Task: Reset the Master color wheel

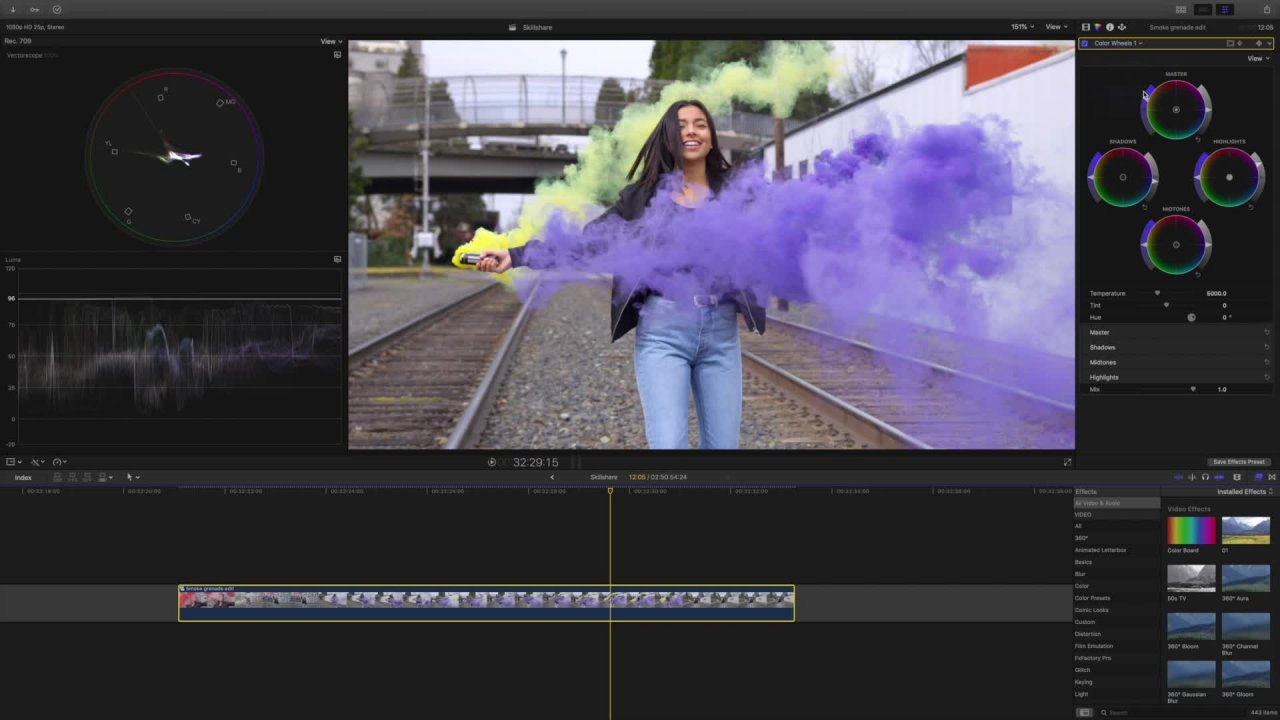Action: click(x=1199, y=139)
